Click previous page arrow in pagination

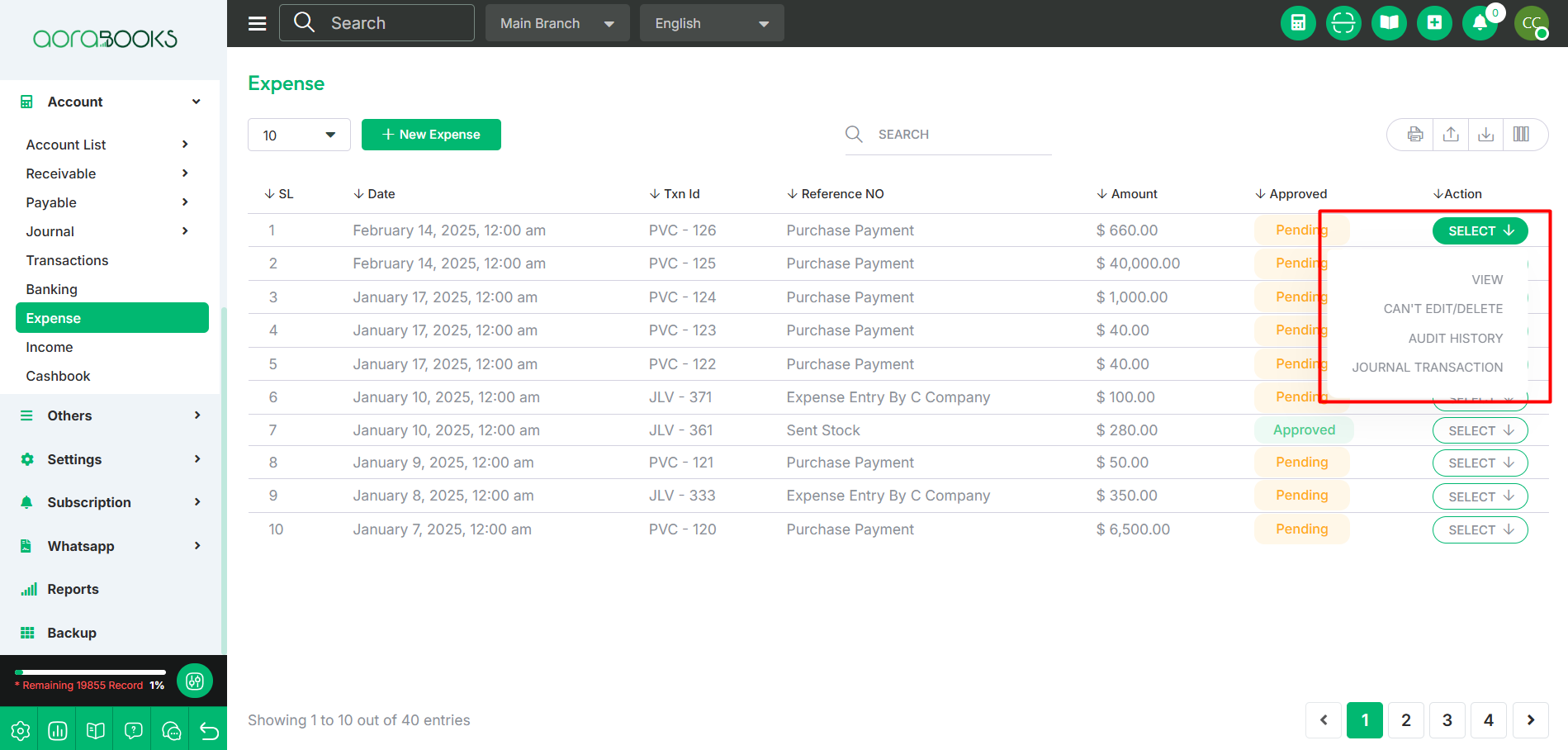[1324, 720]
